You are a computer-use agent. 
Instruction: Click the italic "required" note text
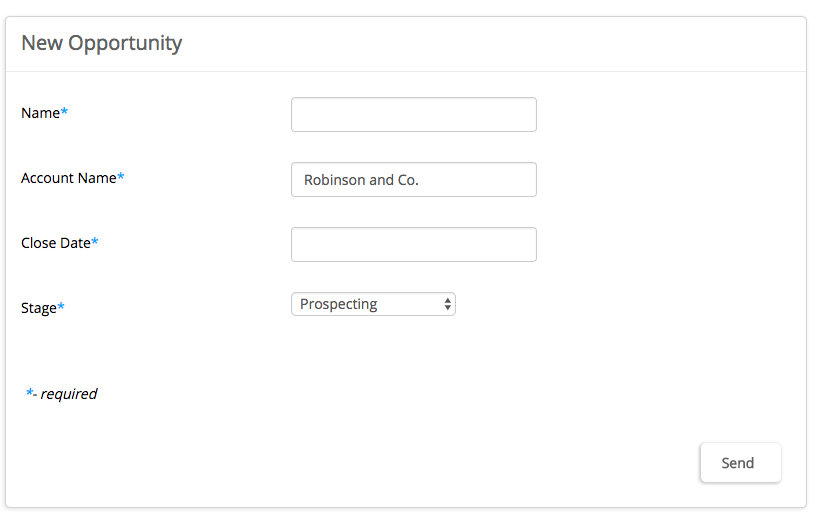click(69, 394)
